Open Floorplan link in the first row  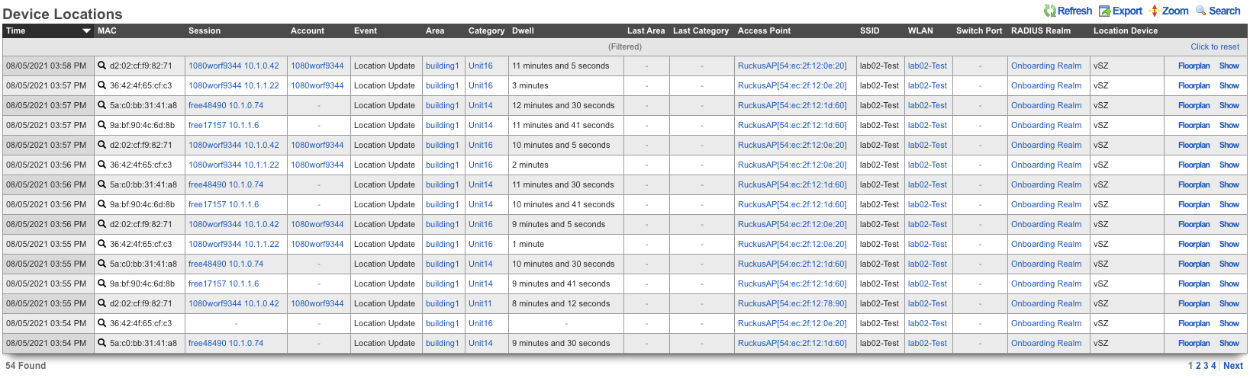pos(1194,65)
